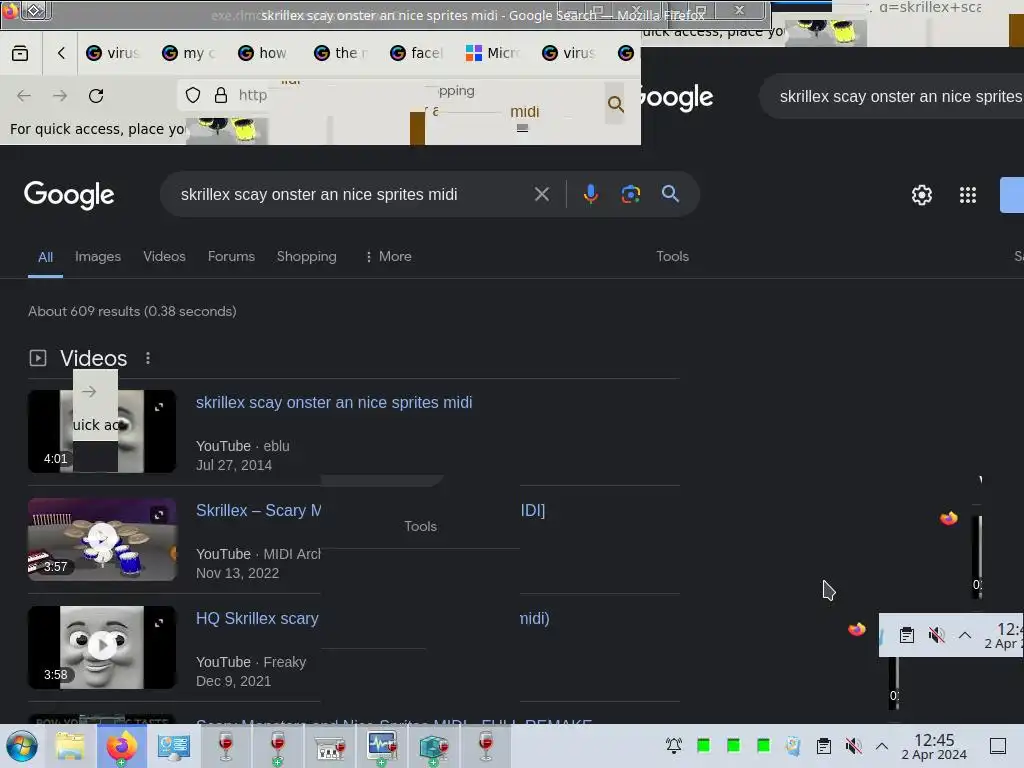Click the 'YouTube · eblu' source text
1024x768 pixels.
242,446
